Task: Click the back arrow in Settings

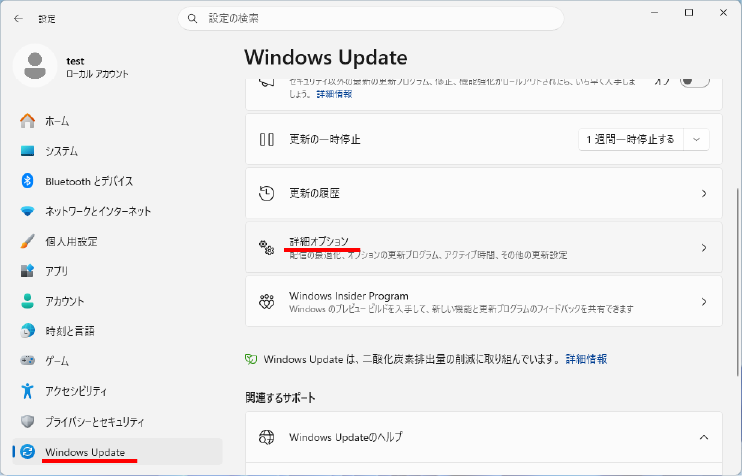Action: (18, 18)
